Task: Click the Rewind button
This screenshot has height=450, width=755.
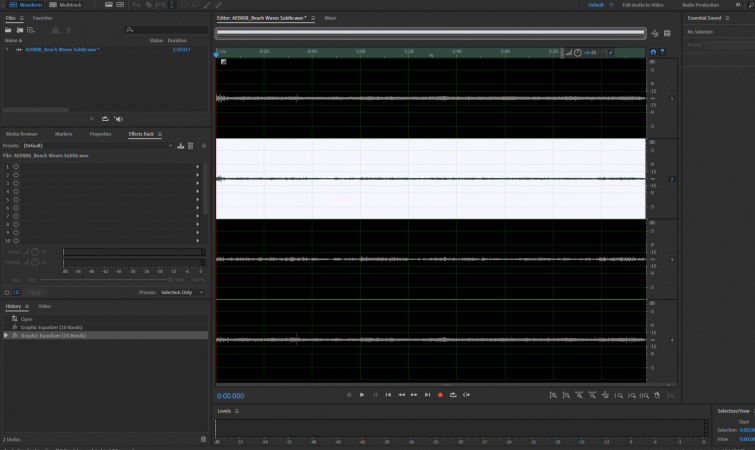Action: (401, 395)
